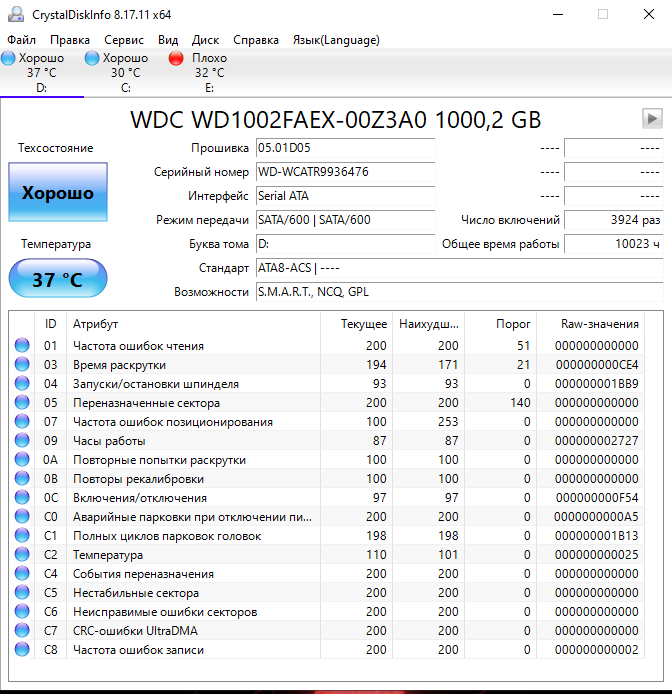Viewport: 672px width, 694px height.
Task: Click the Raw-значения column header
Action: pos(591,324)
